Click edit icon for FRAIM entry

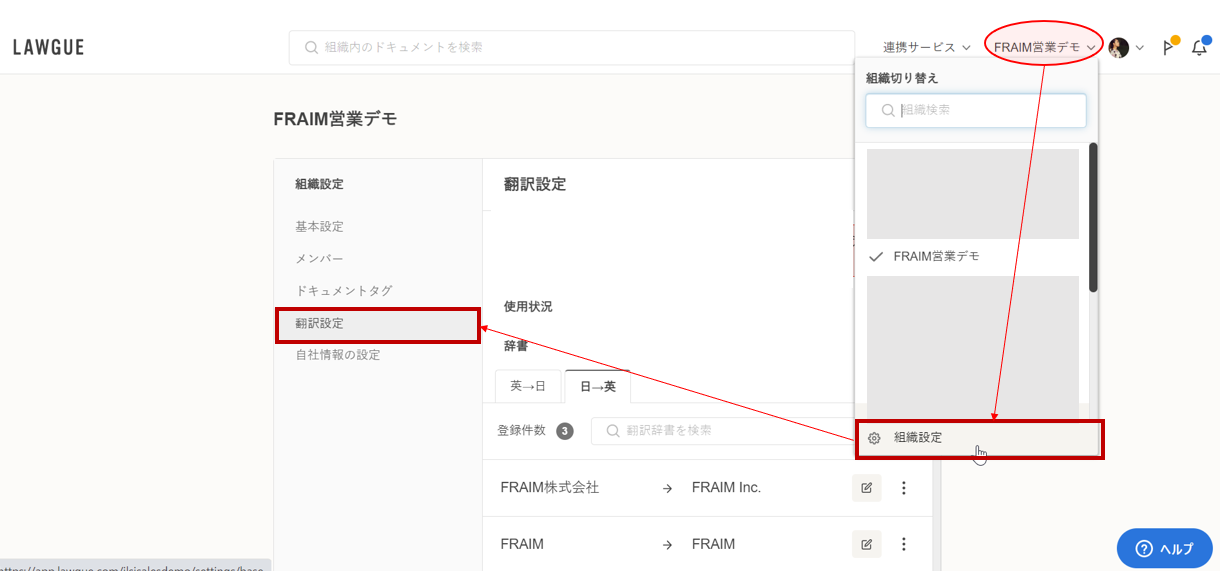[x=866, y=544]
